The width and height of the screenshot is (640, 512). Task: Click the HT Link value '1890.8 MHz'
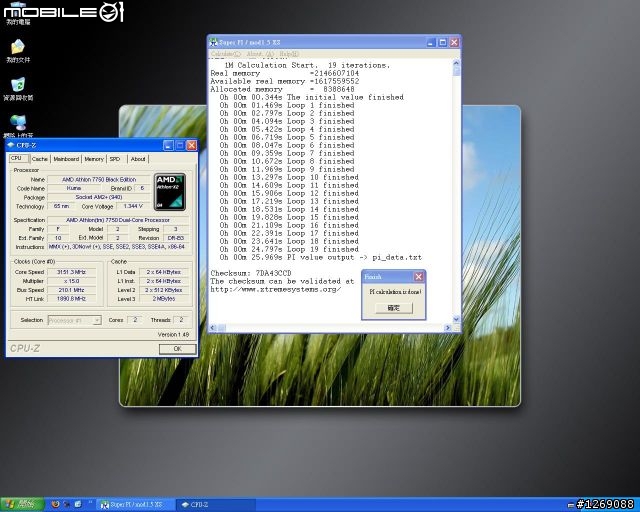pos(71,299)
